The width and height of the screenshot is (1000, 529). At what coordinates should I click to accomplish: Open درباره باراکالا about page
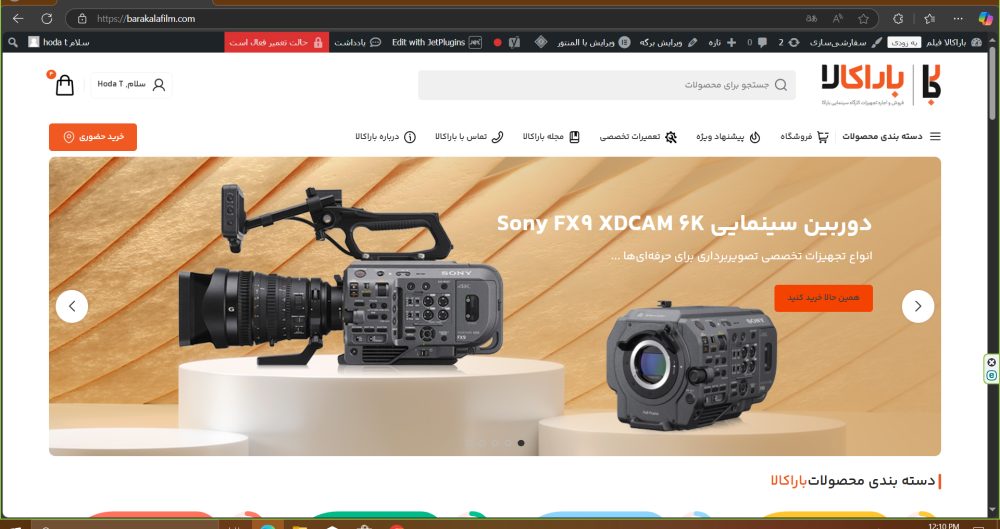386,137
